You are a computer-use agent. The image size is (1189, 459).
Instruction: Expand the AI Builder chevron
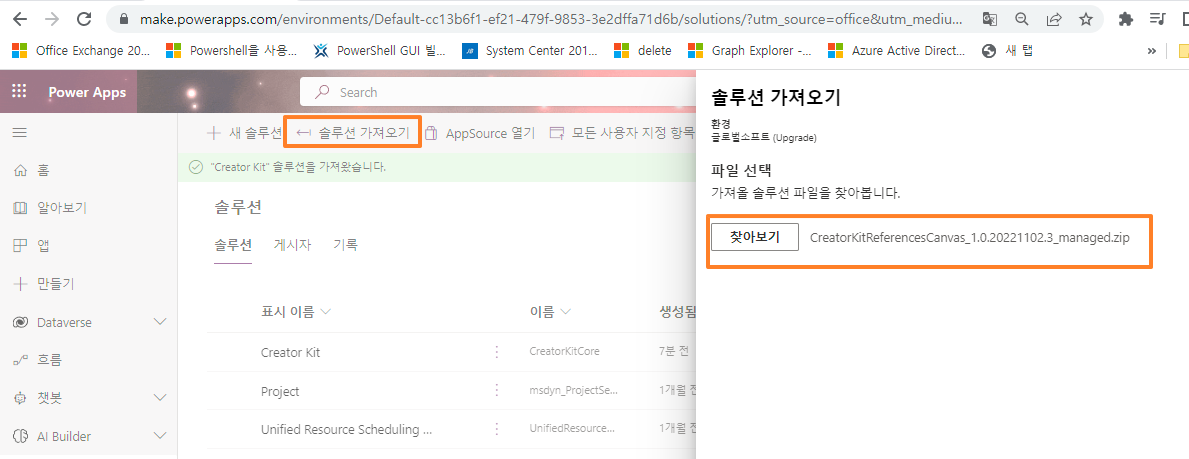tap(160, 435)
